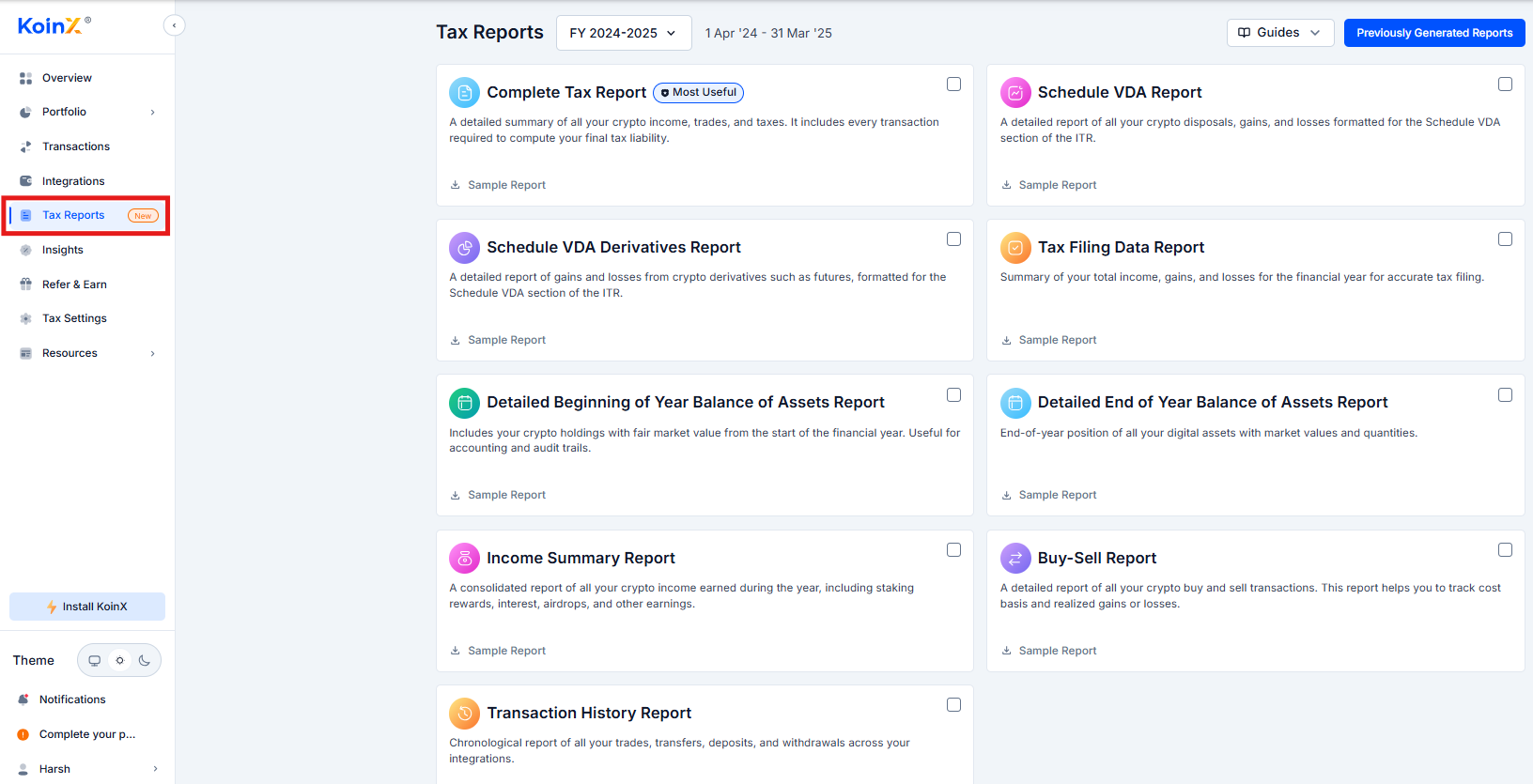This screenshot has height=784, width=1533.
Task: Click the Transaction History Report clock icon
Action: [x=464, y=714]
